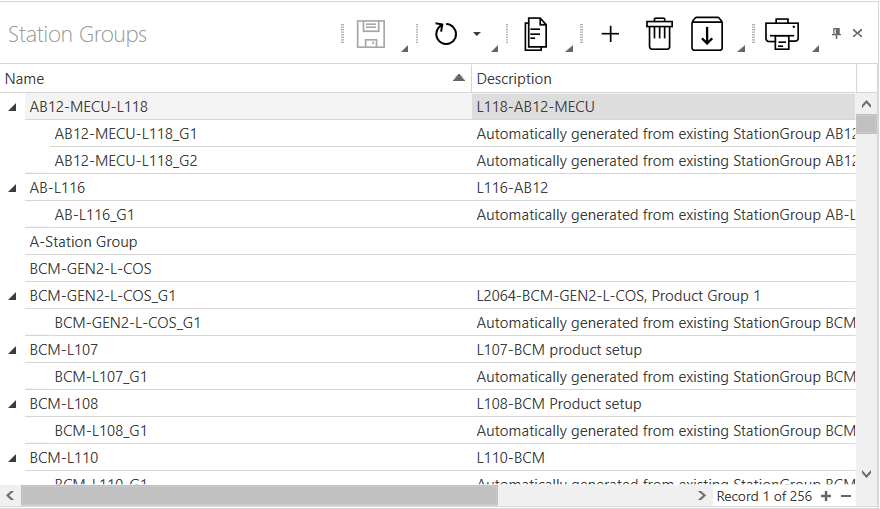Screen dimensions: 880x509
Task: Click the Refresh circular arrow icon
Action: coord(446,34)
